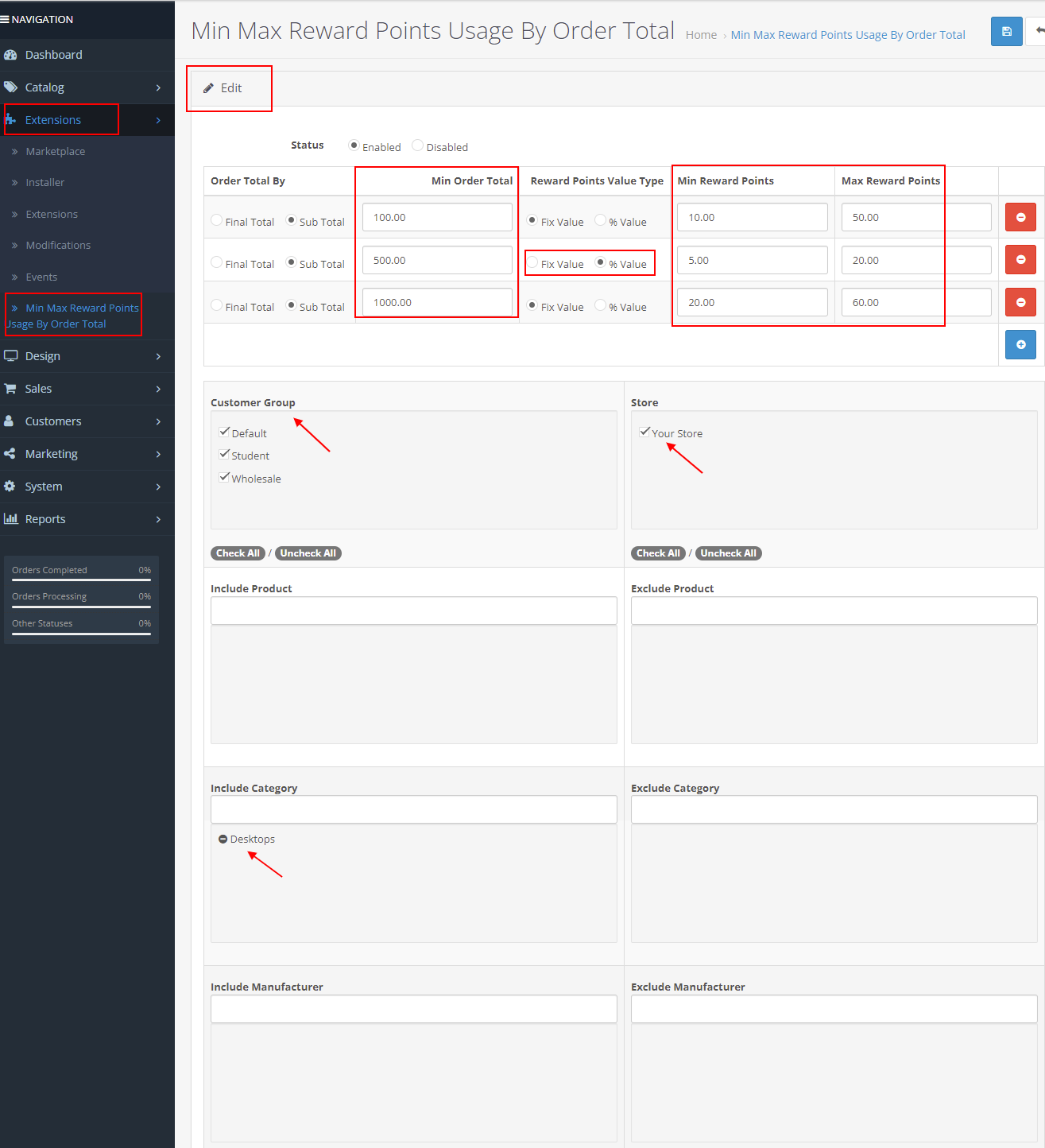Remove the first order total row

[1020, 217]
